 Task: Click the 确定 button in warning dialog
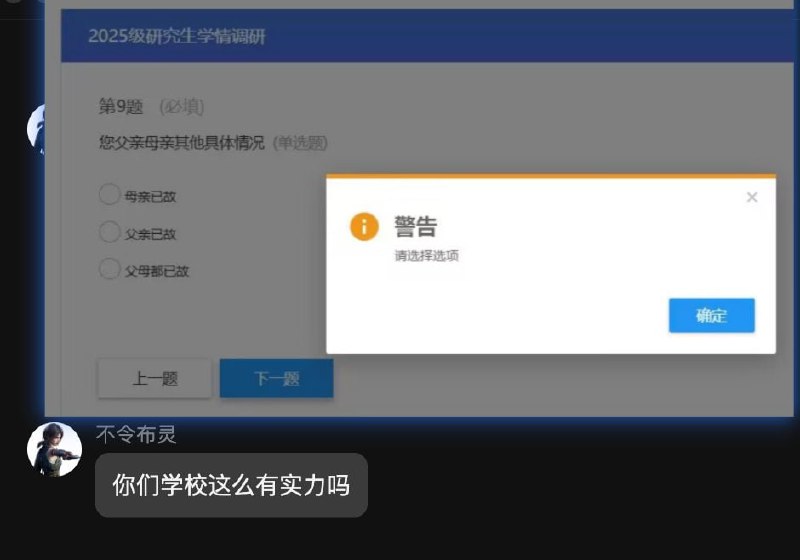[712, 316]
